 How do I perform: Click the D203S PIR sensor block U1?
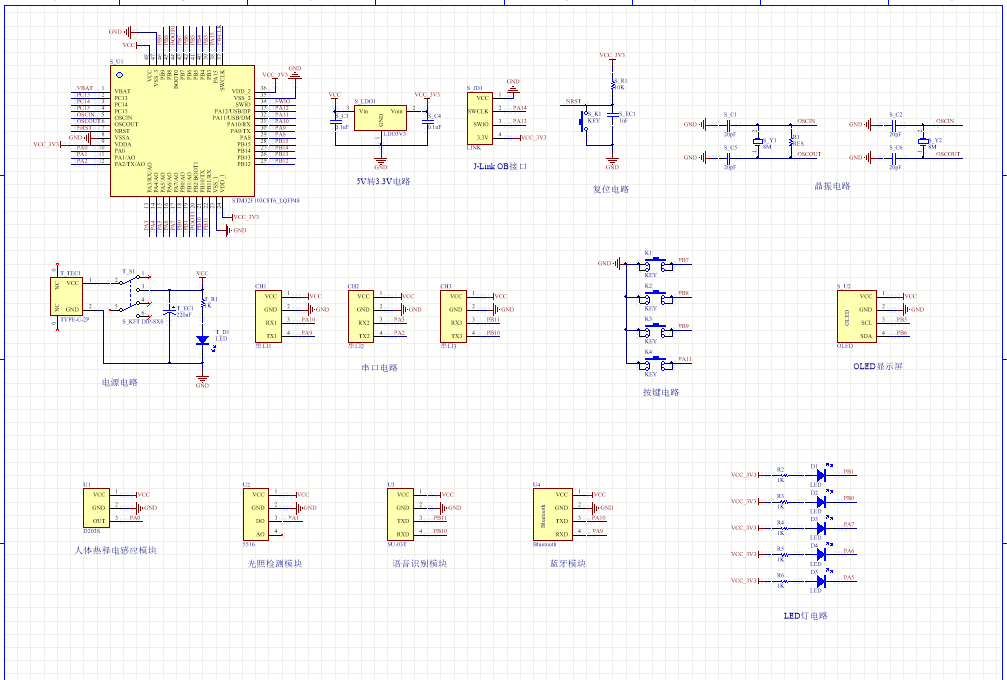(98, 508)
